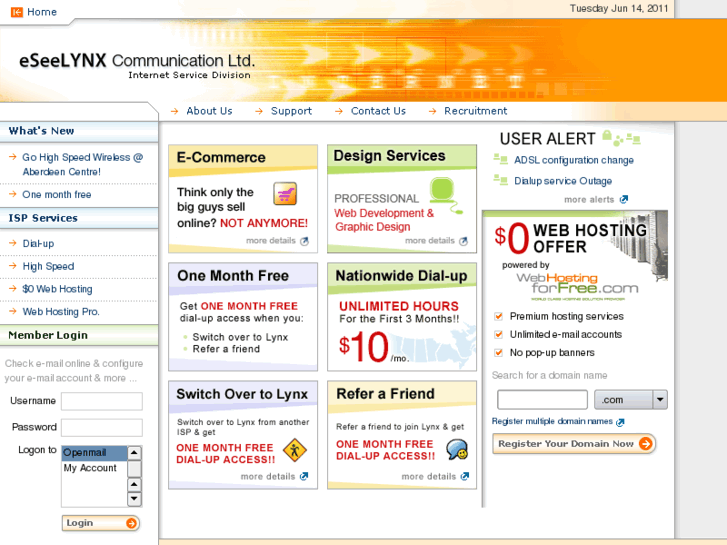Image resolution: width=727 pixels, height=545 pixels.
Task: Click the more details icon in Switch Over to Lynx
Action: (304, 476)
